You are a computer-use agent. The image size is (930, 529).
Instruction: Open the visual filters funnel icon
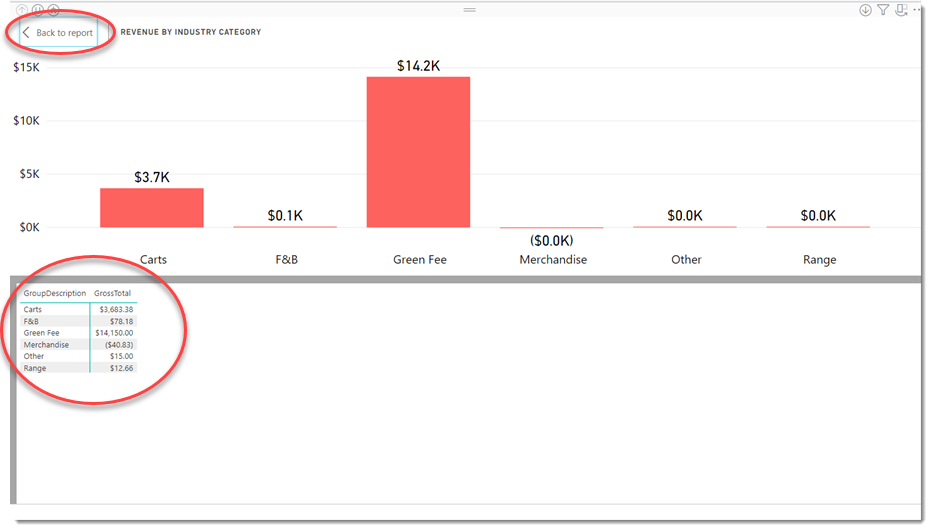pyautogui.click(x=883, y=9)
